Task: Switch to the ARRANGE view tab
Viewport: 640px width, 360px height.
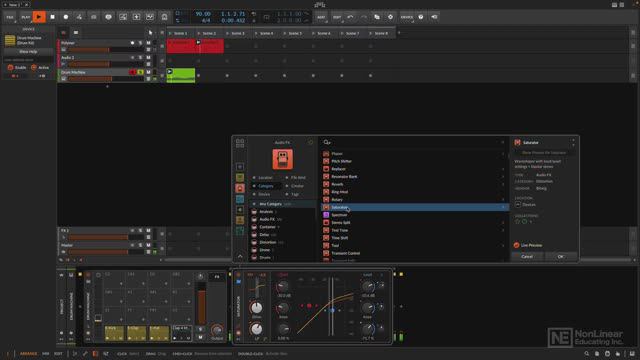Action: point(28,353)
